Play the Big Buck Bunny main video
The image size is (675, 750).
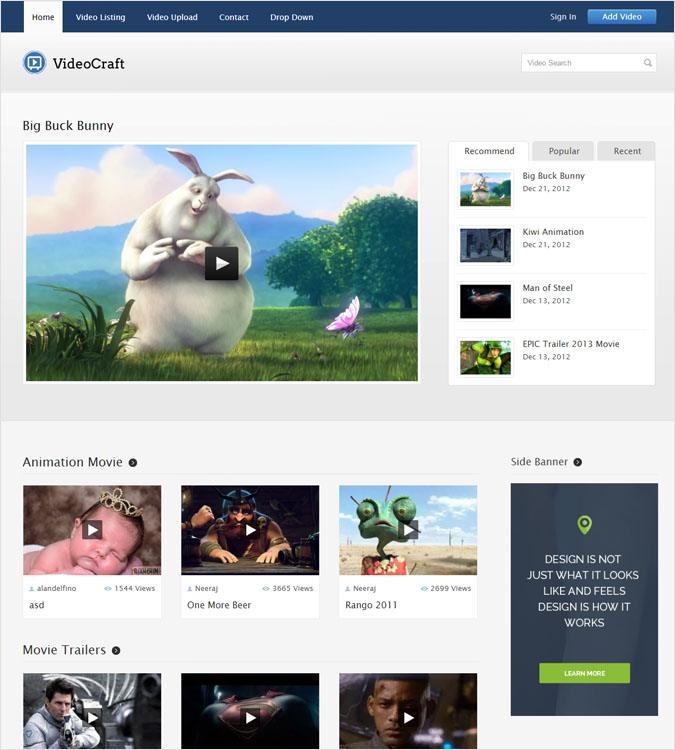click(221, 263)
